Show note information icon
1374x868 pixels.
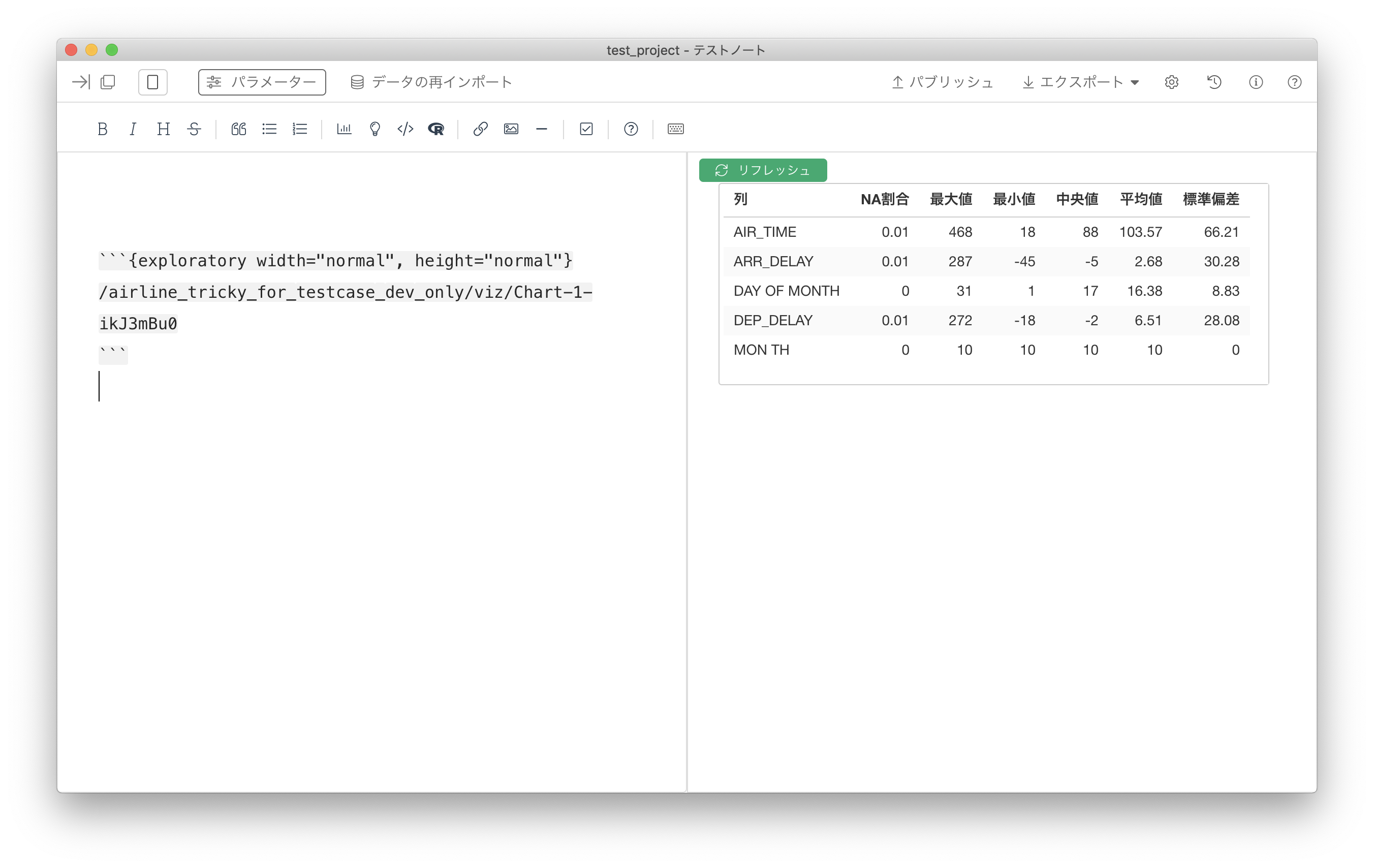click(x=1256, y=82)
